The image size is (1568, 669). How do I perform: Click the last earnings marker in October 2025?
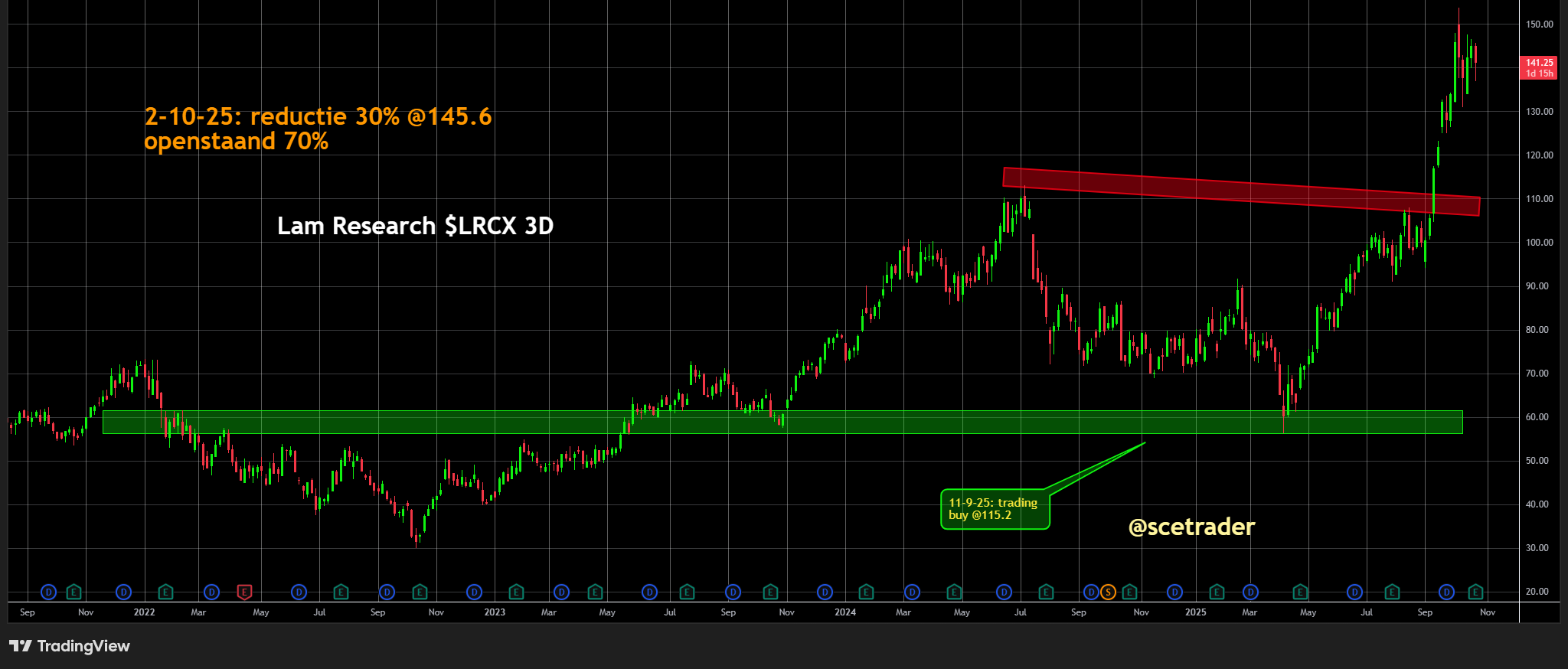click(1476, 592)
